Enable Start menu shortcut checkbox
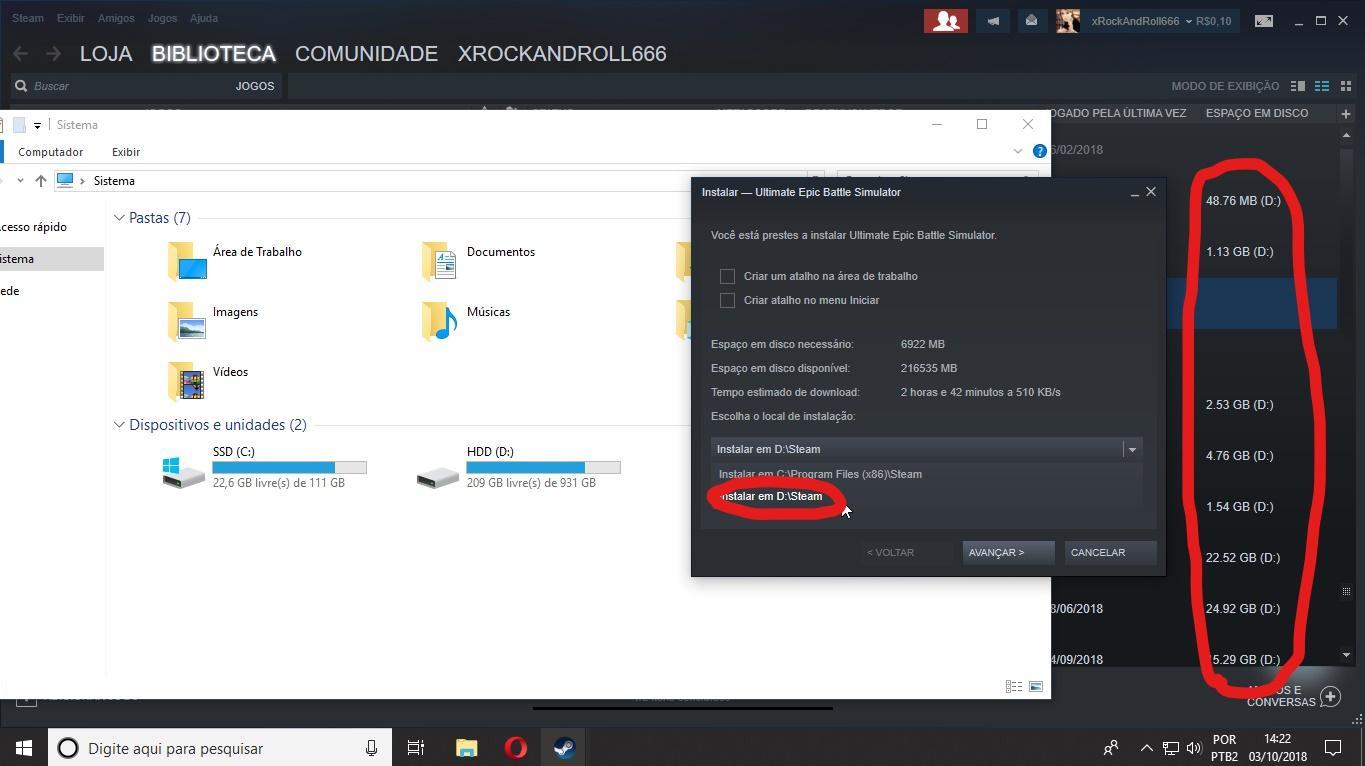 tap(727, 300)
